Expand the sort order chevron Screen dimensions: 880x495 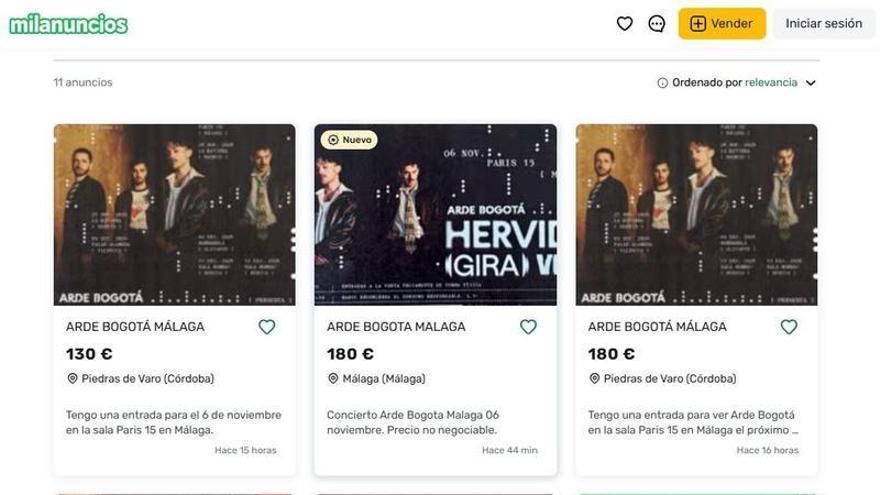pyautogui.click(x=810, y=83)
